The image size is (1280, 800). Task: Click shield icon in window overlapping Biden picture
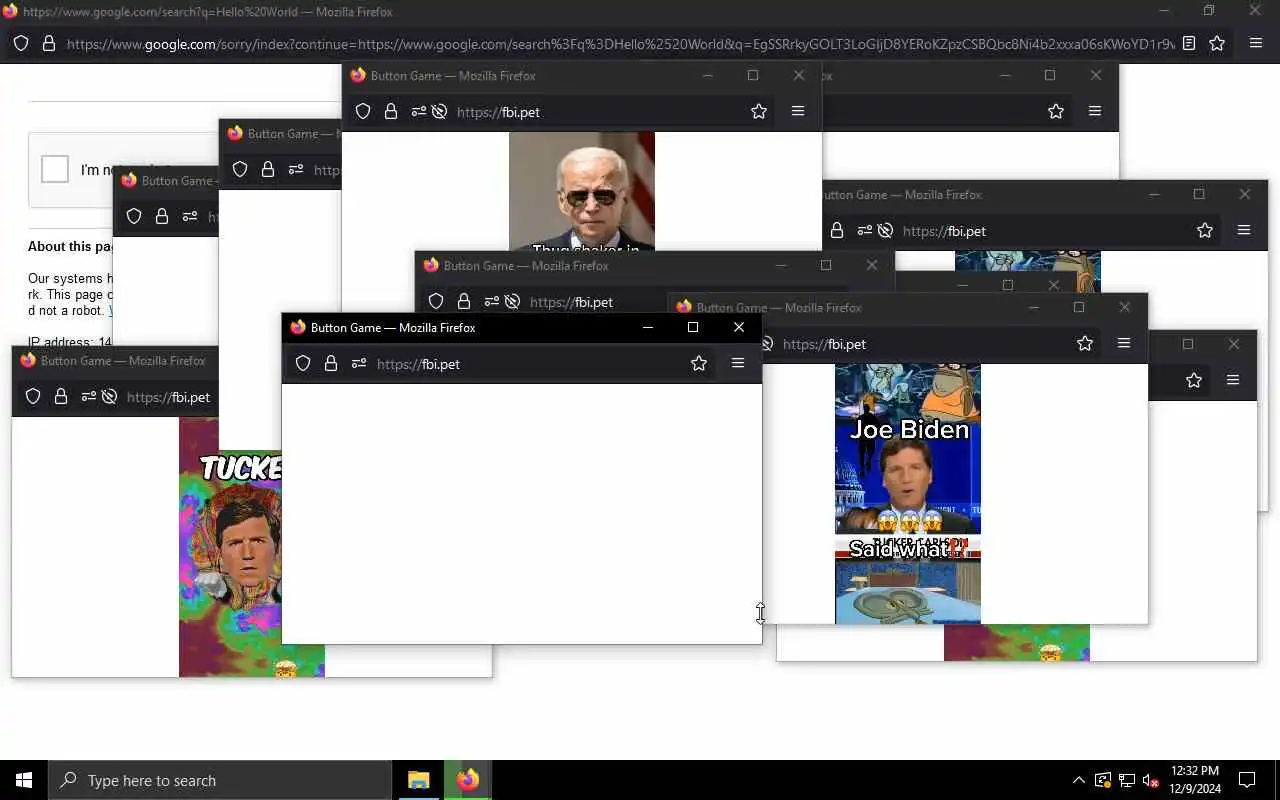[x=436, y=302]
